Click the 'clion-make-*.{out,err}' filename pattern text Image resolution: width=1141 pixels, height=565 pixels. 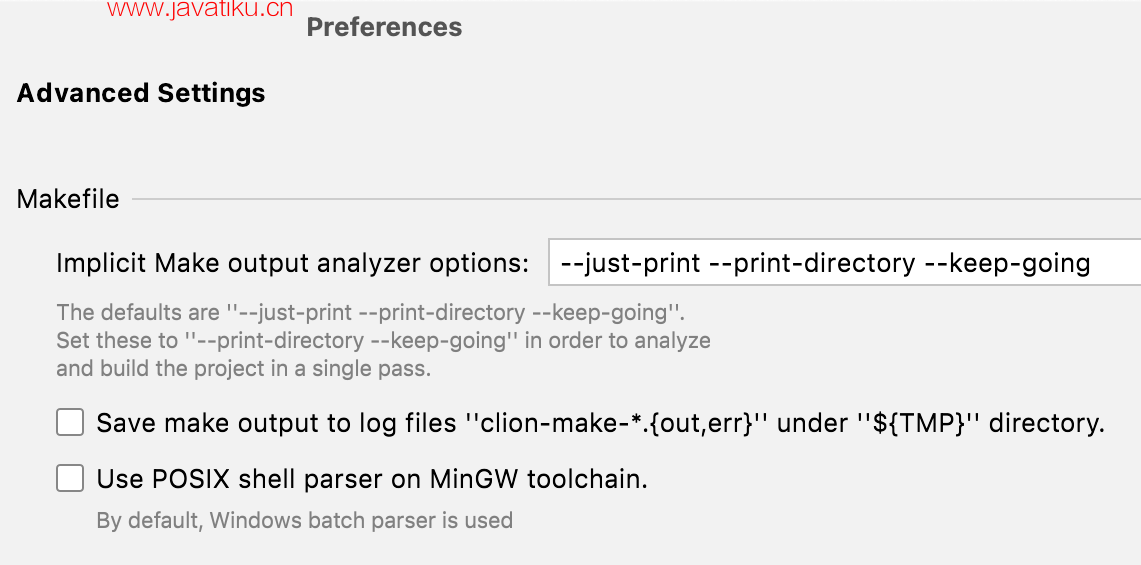618,423
